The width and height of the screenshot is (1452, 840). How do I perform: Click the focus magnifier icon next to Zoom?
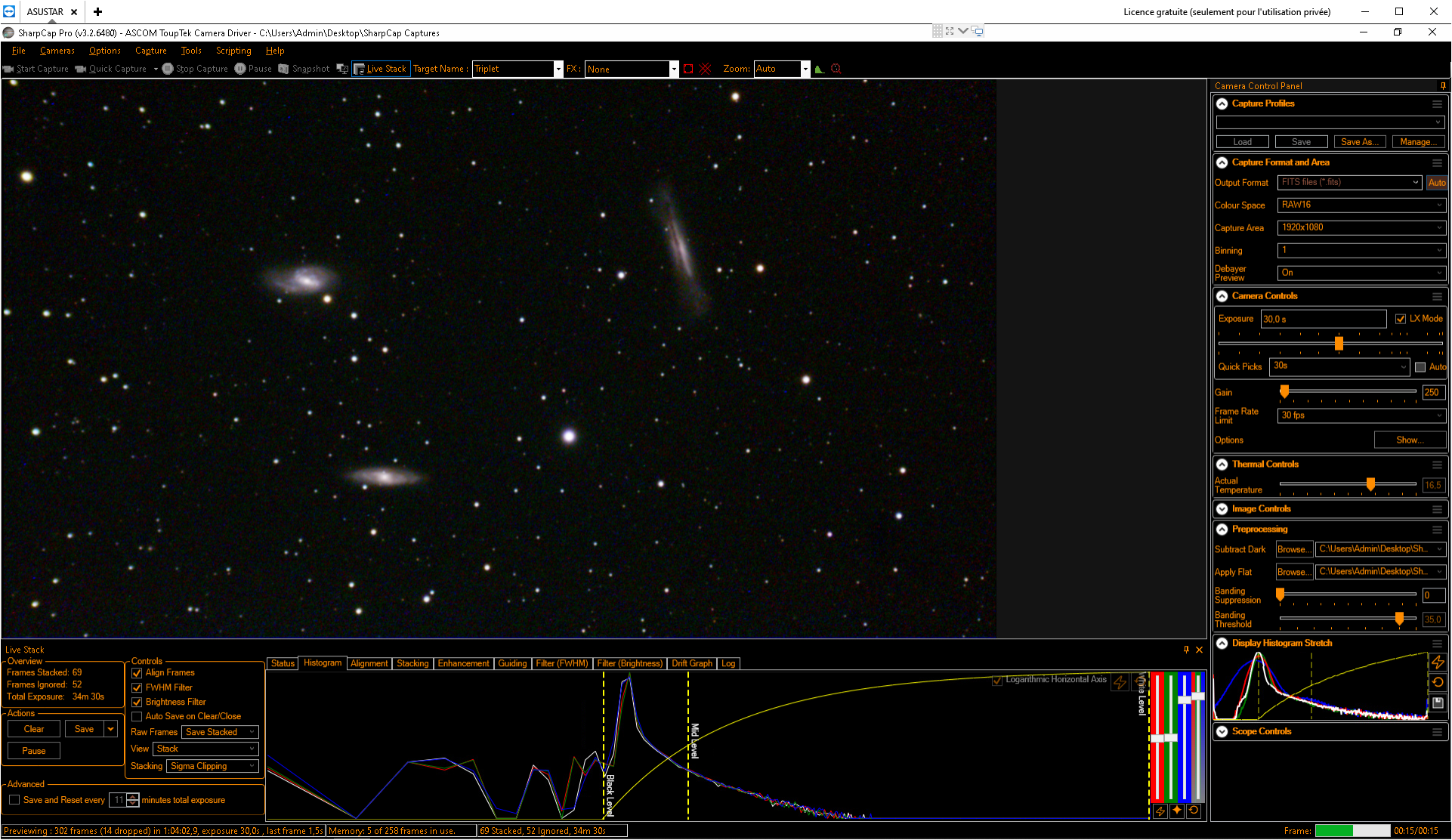(x=836, y=69)
